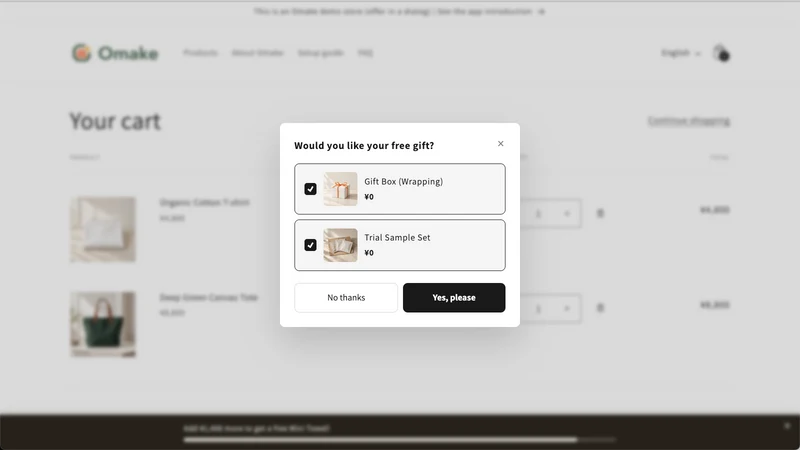This screenshot has height=450, width=800.
Task: Remove the cotton T-shirt with trash icon
Action: point(601,213)
